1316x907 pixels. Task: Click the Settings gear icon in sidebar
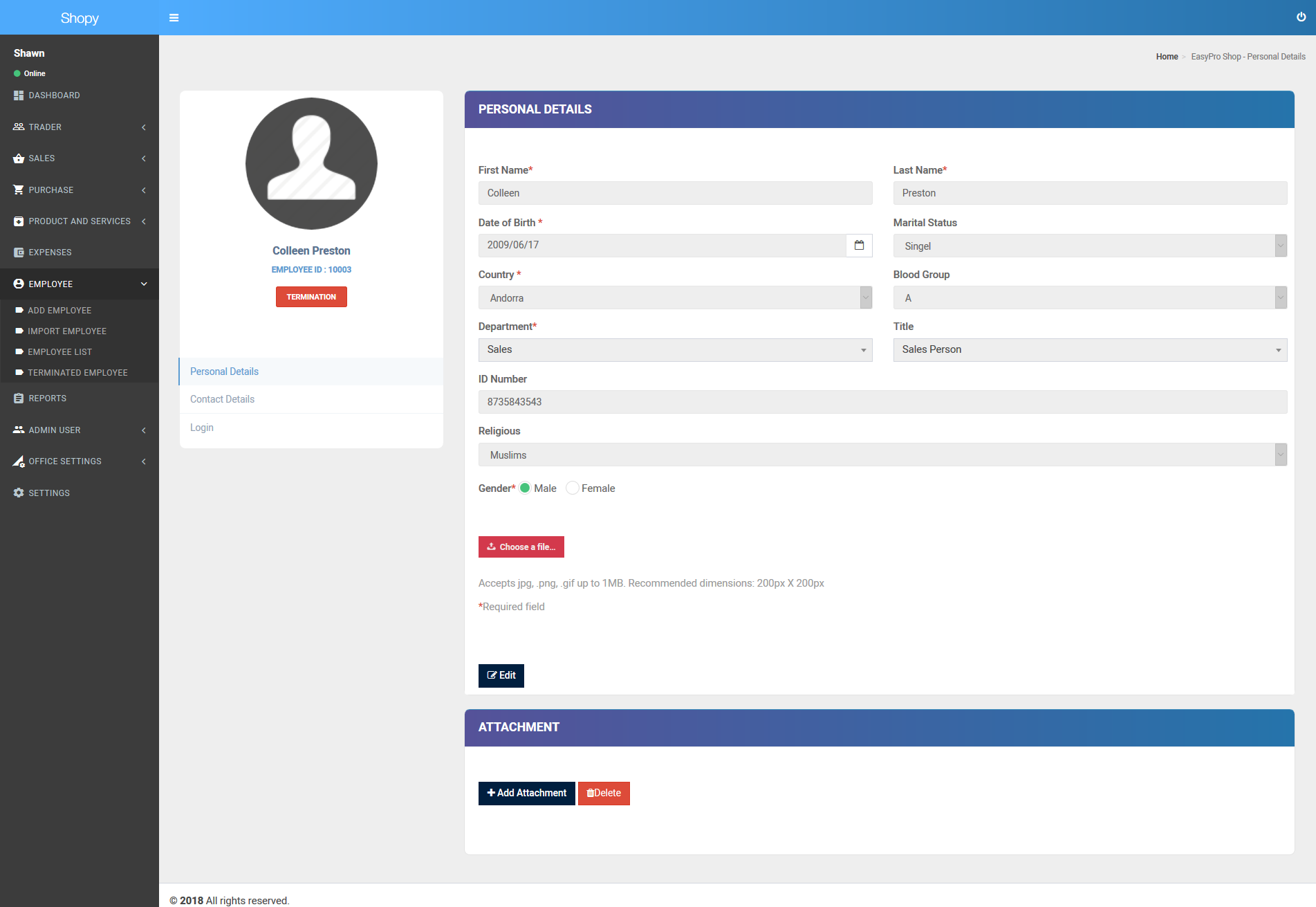[19, 493]
